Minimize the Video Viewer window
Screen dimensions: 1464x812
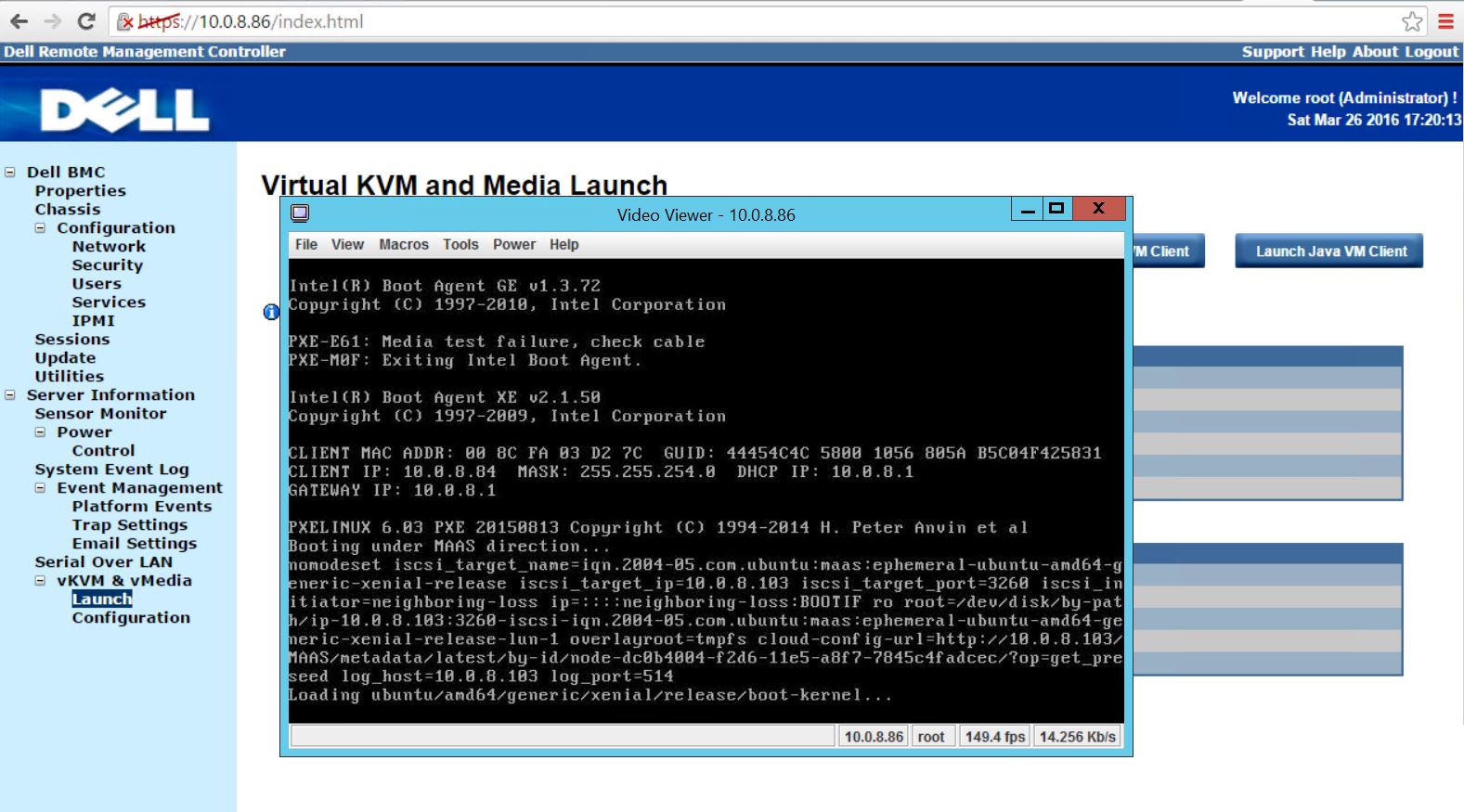click(1027, 210)
